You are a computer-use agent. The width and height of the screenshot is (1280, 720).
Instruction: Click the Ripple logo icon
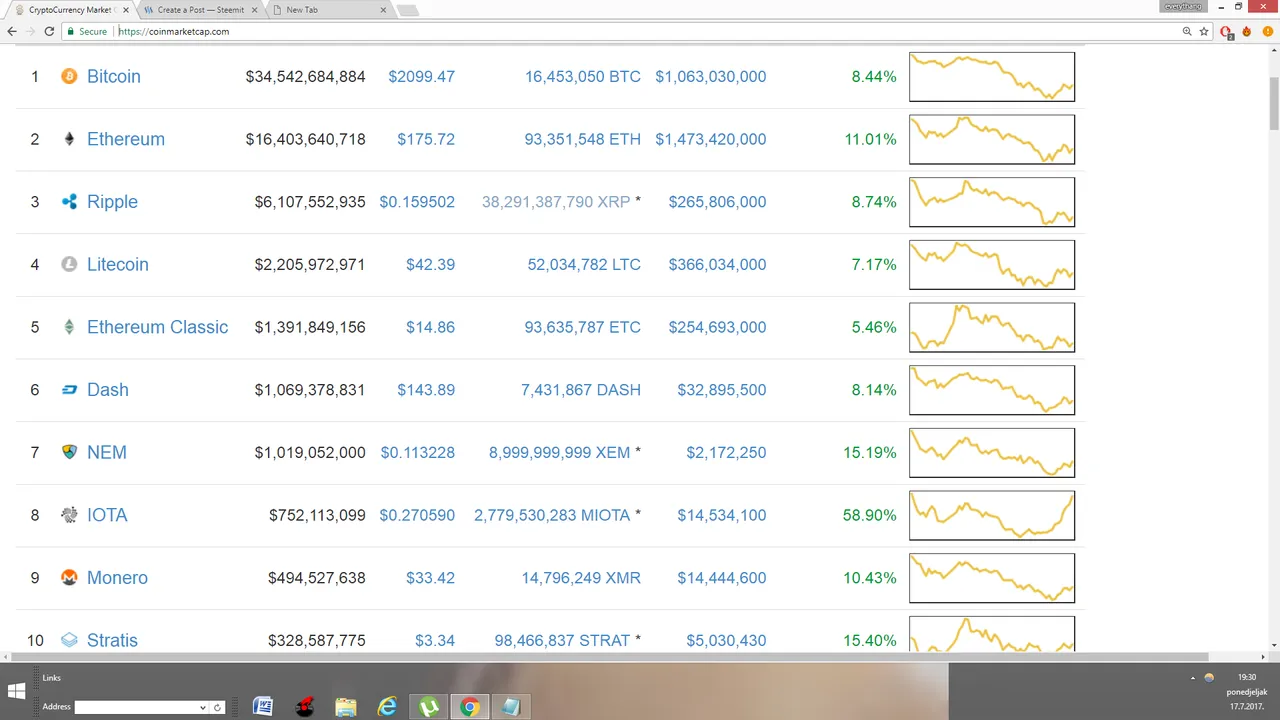pyautogui.click(x=69, y=202)
